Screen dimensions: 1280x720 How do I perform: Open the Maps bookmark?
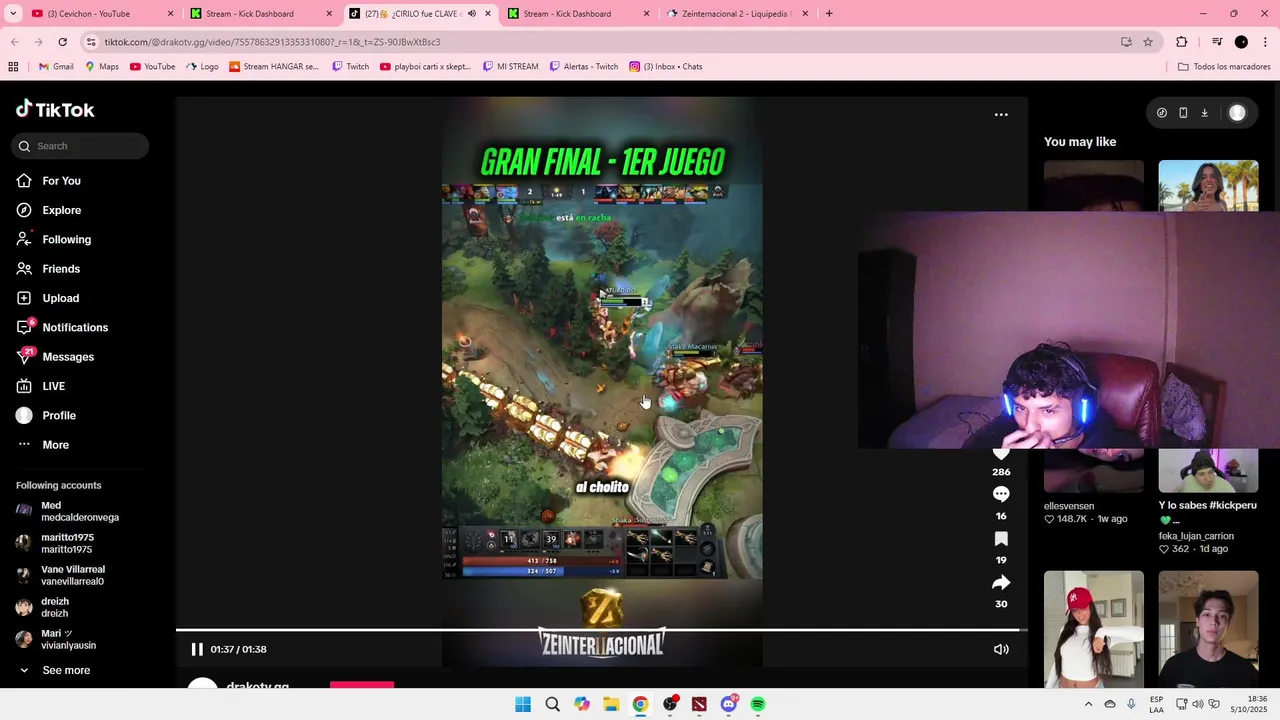tap(102, 67)
